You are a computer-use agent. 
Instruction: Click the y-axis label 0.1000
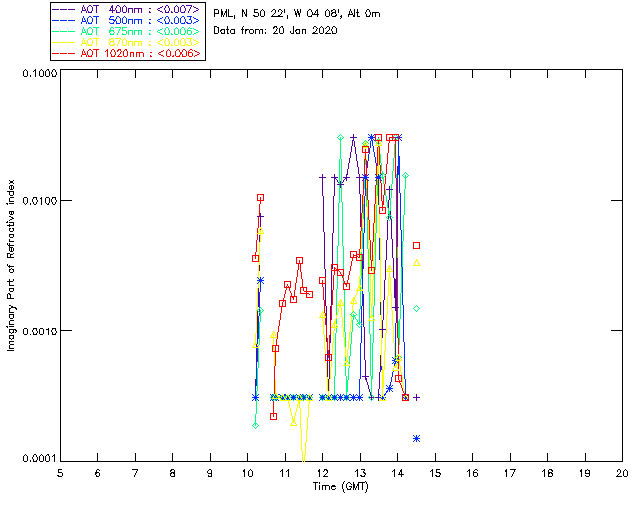coord(39,73)
